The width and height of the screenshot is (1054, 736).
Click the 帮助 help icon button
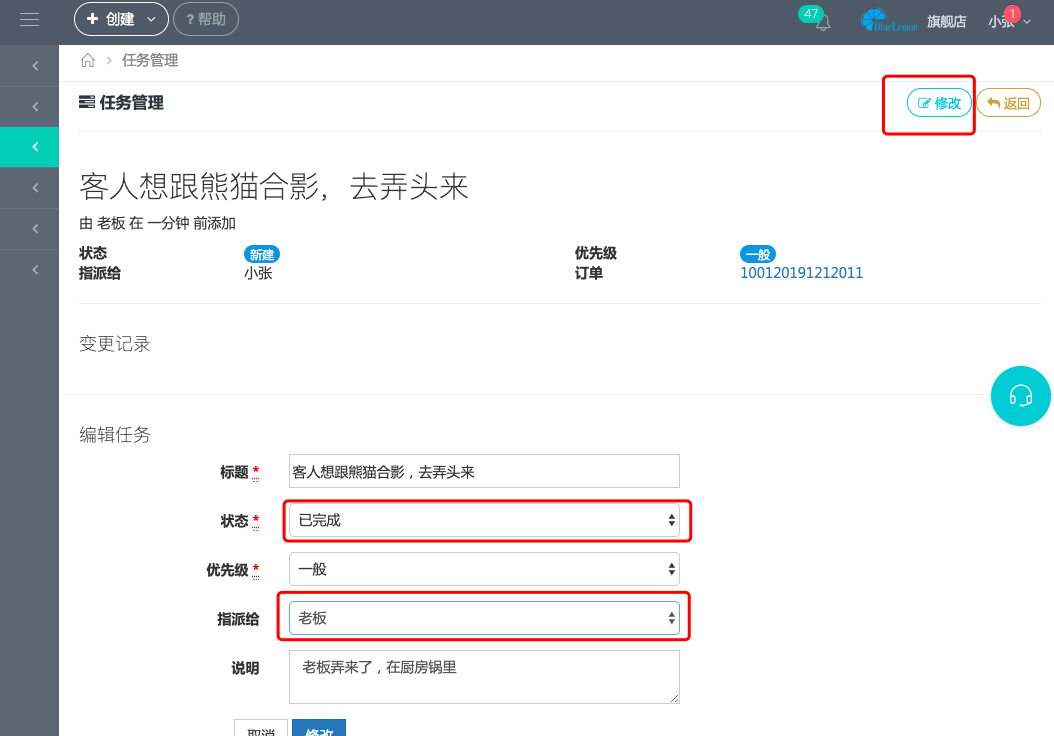(205, 18)
